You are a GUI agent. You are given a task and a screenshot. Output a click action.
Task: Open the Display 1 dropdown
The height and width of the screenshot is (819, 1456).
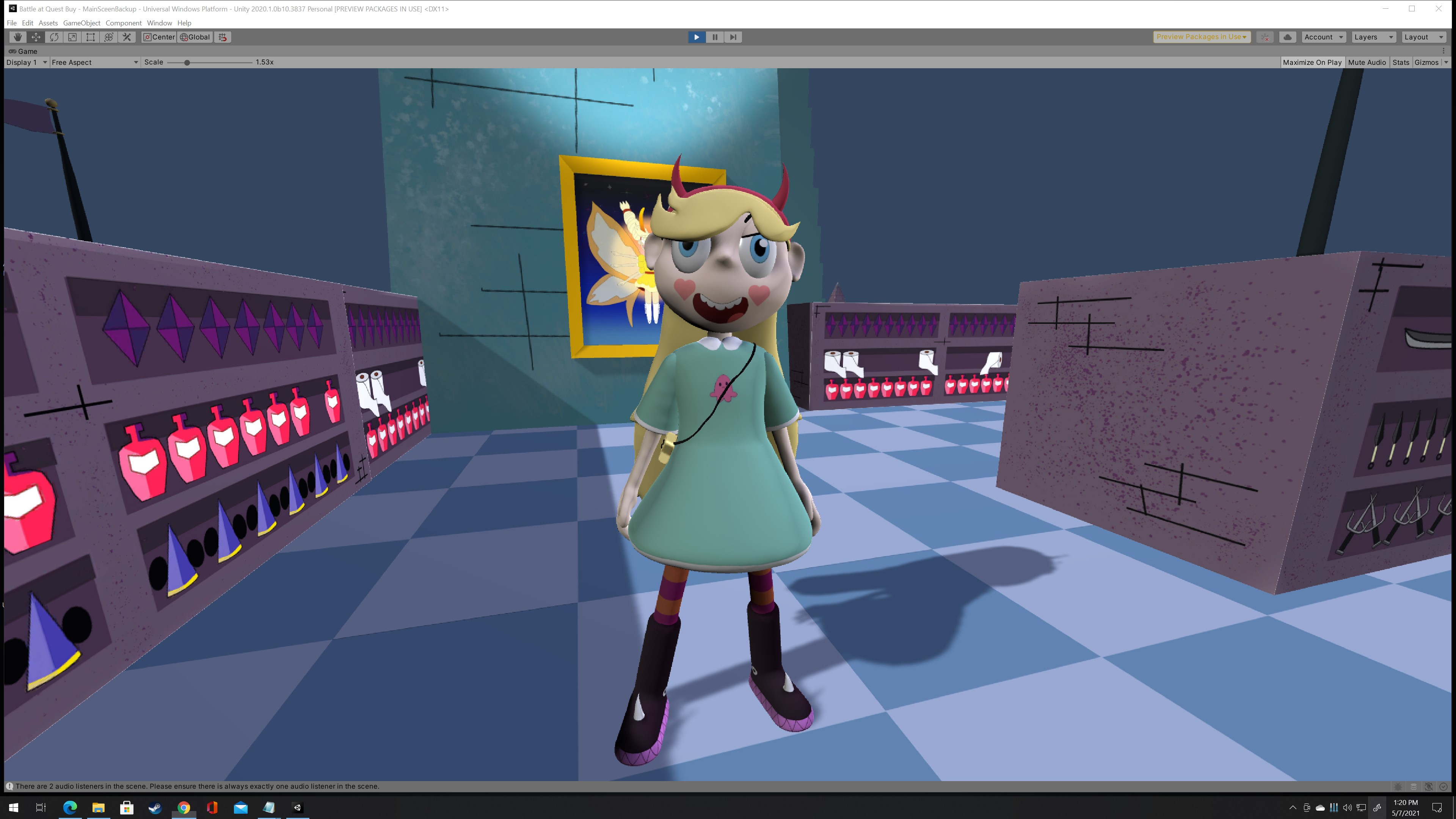(27, 62)
